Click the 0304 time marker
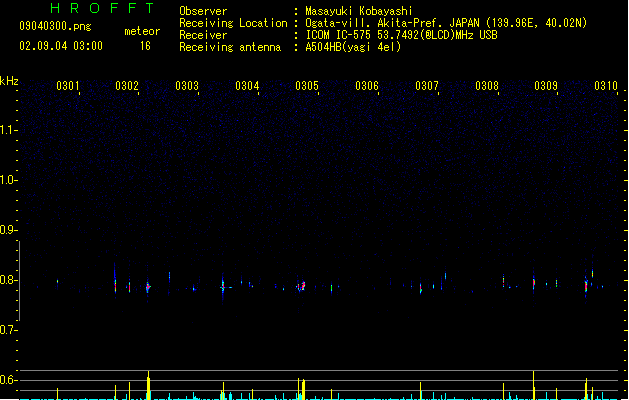Image resolution: width=629 pixels, height=400 pixels. pos(247,86)
